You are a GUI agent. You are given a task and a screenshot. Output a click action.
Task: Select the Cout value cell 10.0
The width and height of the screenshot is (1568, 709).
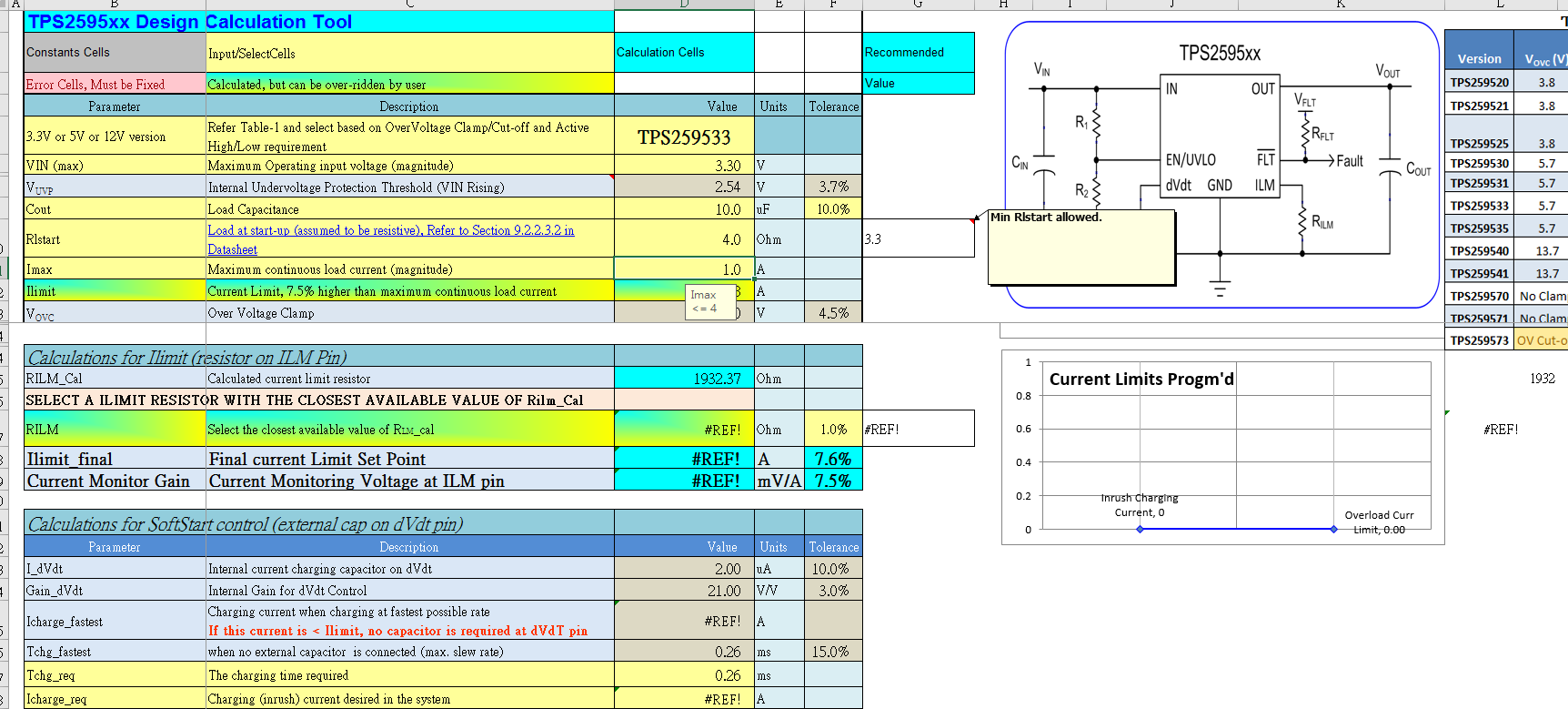(x=684, y=209)
